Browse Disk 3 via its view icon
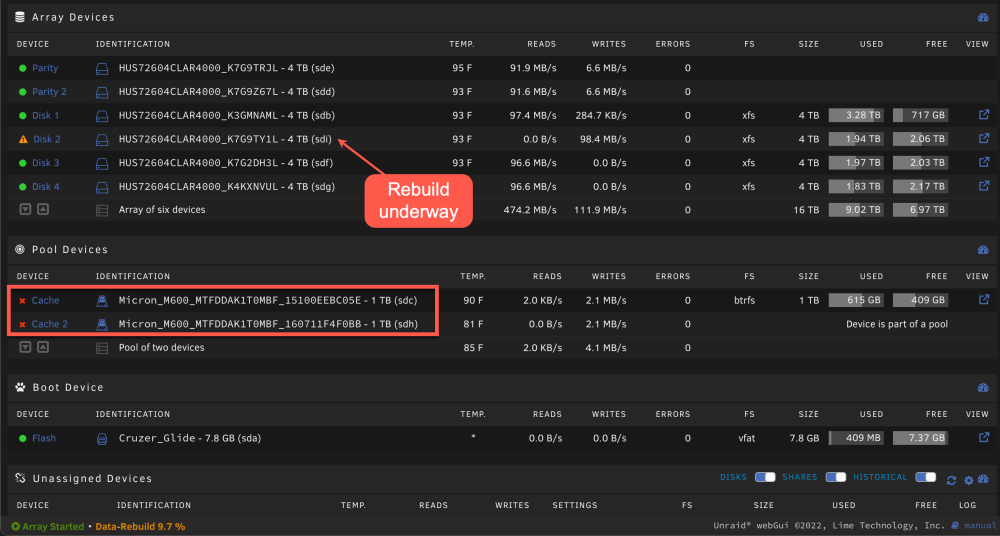Image resolution: width=1000 pixels, height=536 pixels. pos(984,162)
